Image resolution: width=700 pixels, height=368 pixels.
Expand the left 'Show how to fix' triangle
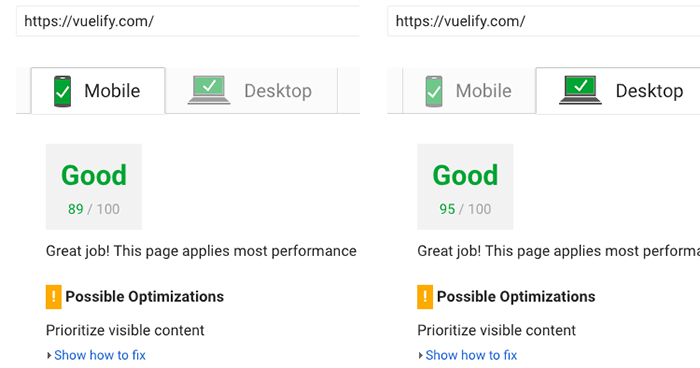tap(49, 355)
